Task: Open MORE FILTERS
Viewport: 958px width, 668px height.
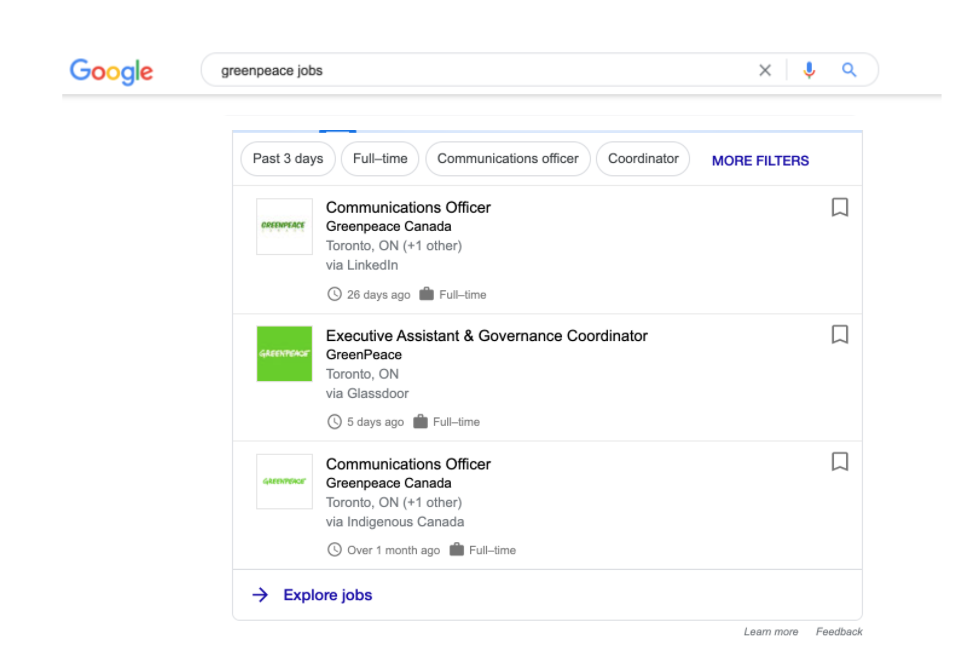Action: pos(759,160)
